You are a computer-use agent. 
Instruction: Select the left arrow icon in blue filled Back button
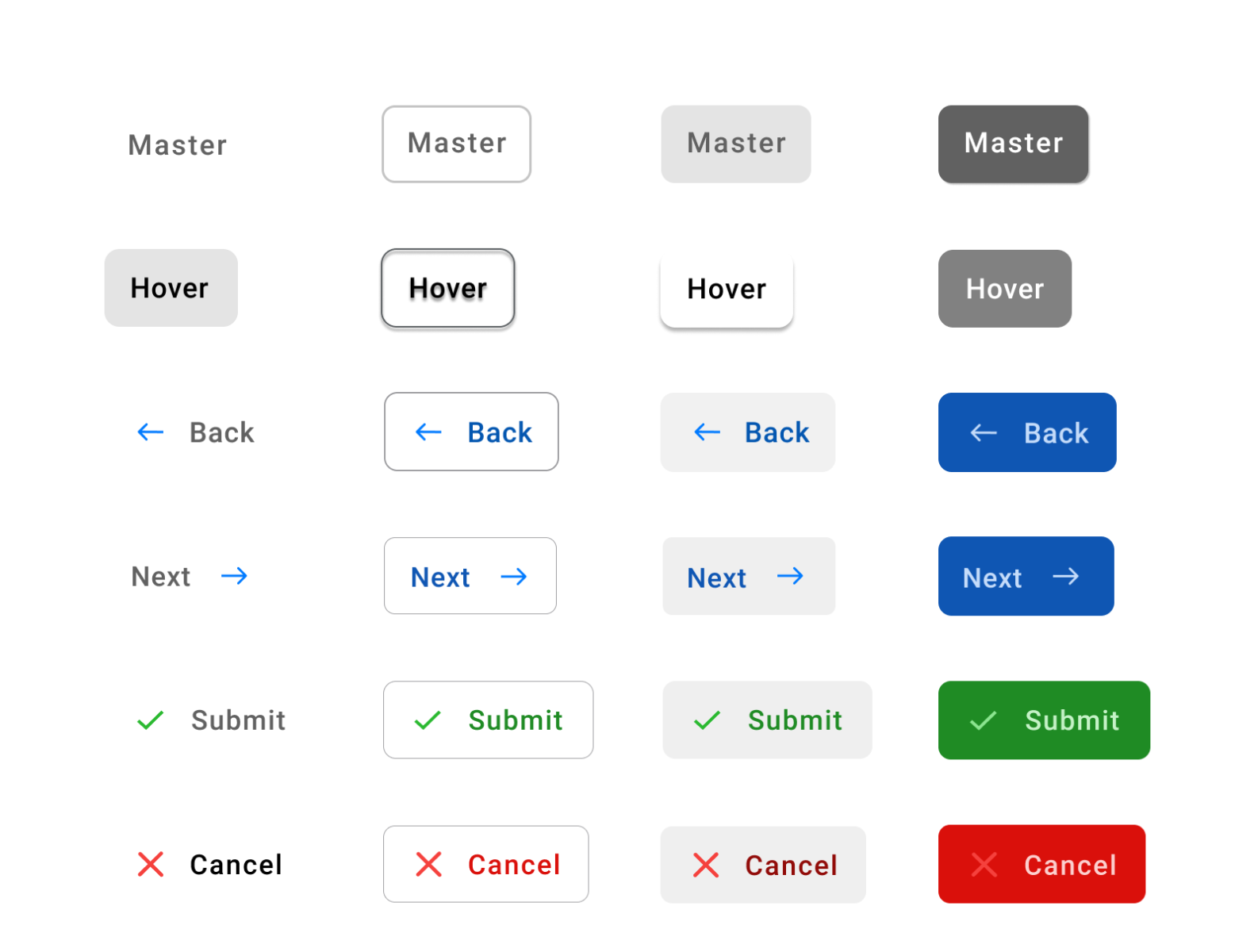983,432
